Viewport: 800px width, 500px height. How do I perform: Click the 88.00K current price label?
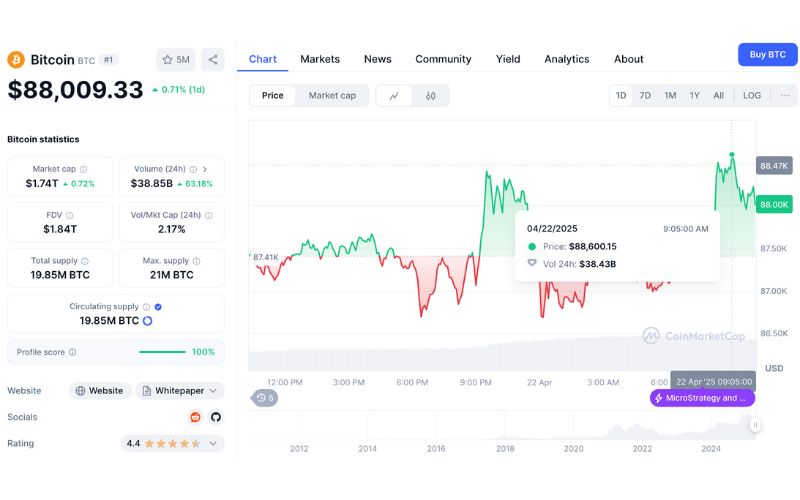774,205
